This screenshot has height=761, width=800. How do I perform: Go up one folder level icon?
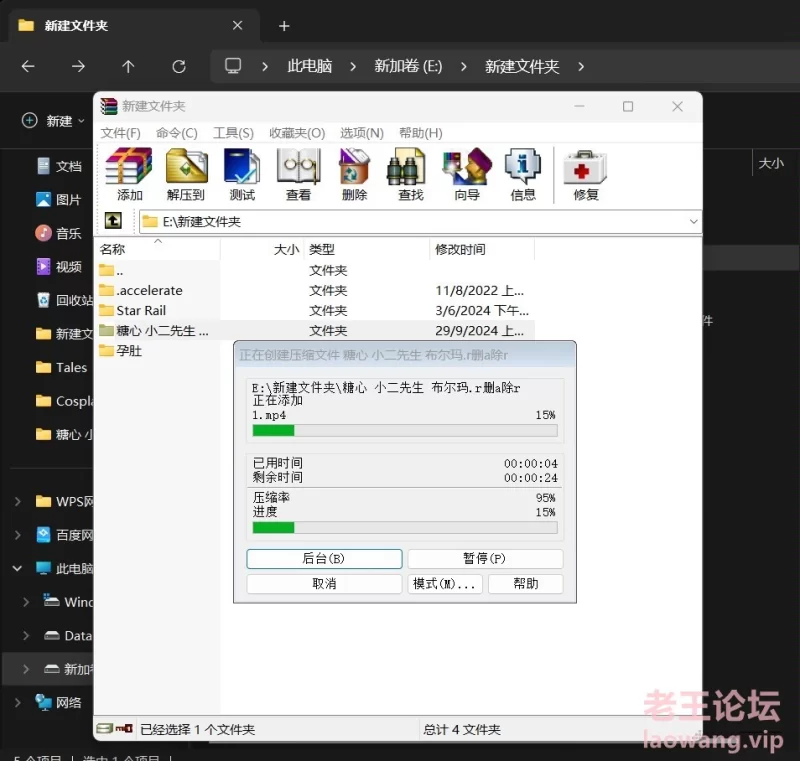pyautogui.click(x=114, y=221)
